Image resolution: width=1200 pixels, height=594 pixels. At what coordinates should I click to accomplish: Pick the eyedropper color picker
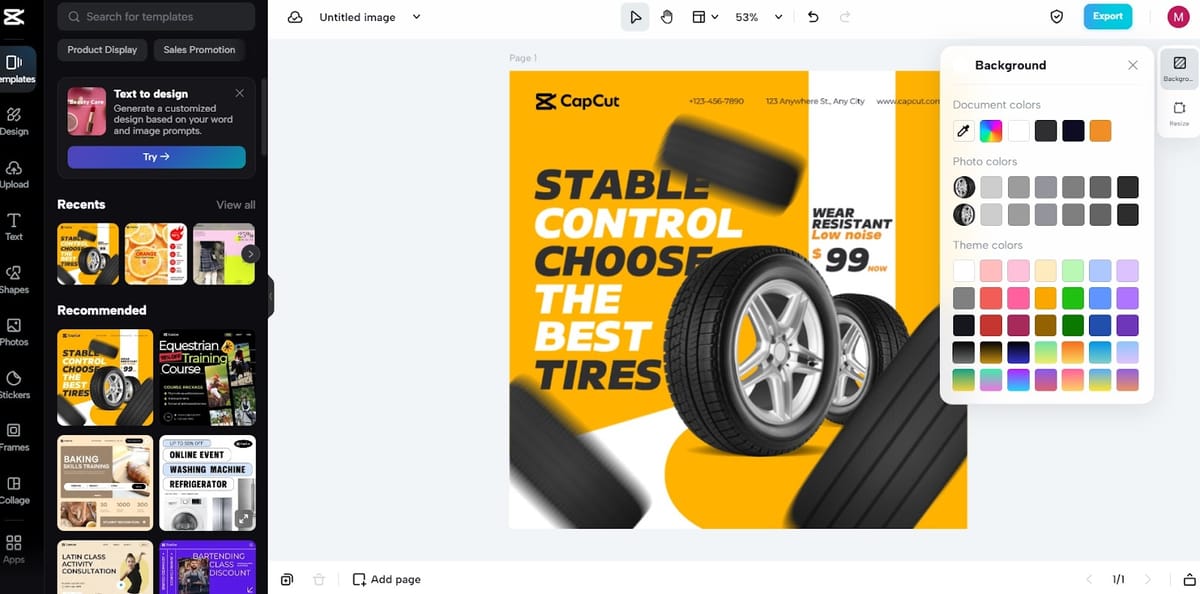point(963,131)
